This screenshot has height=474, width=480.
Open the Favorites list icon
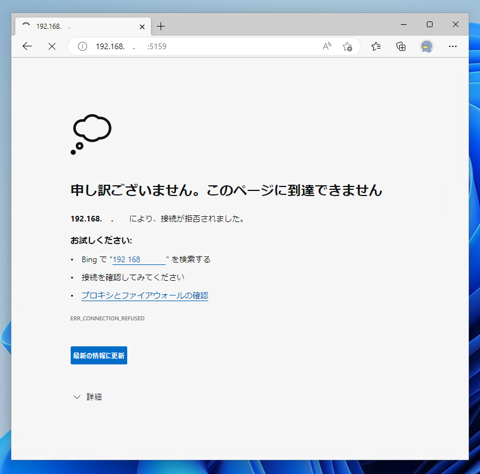click(376, 46)
